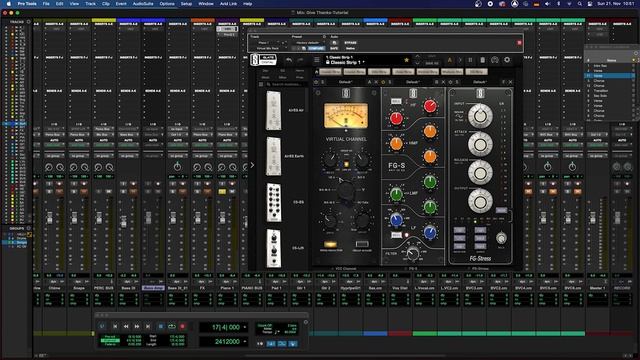The image size is (640, 360).
Task: Remove Virtual Channel module with X
Action: pos(376,82)
